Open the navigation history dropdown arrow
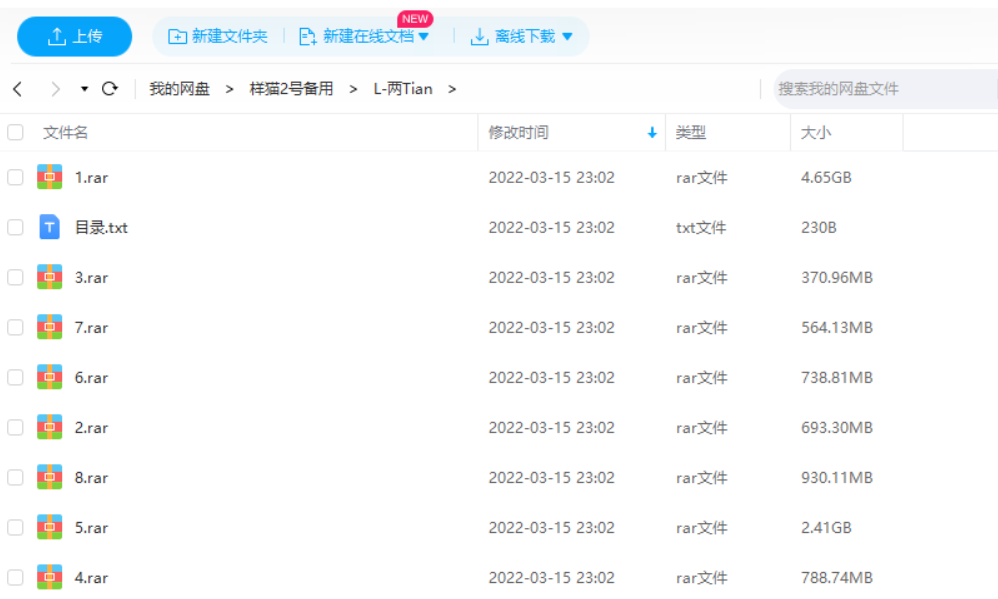The image size is (998, 599). coord(85,89)
